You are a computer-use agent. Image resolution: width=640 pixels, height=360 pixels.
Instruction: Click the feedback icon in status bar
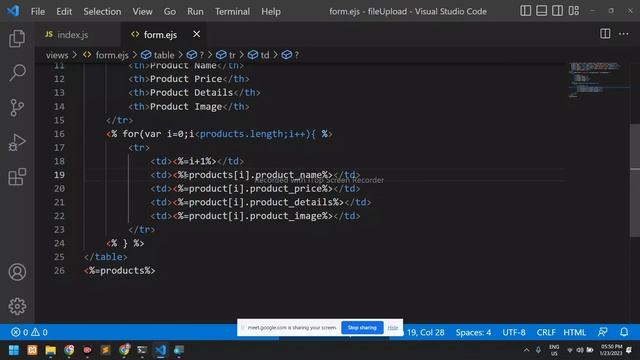tap(603, 332)
